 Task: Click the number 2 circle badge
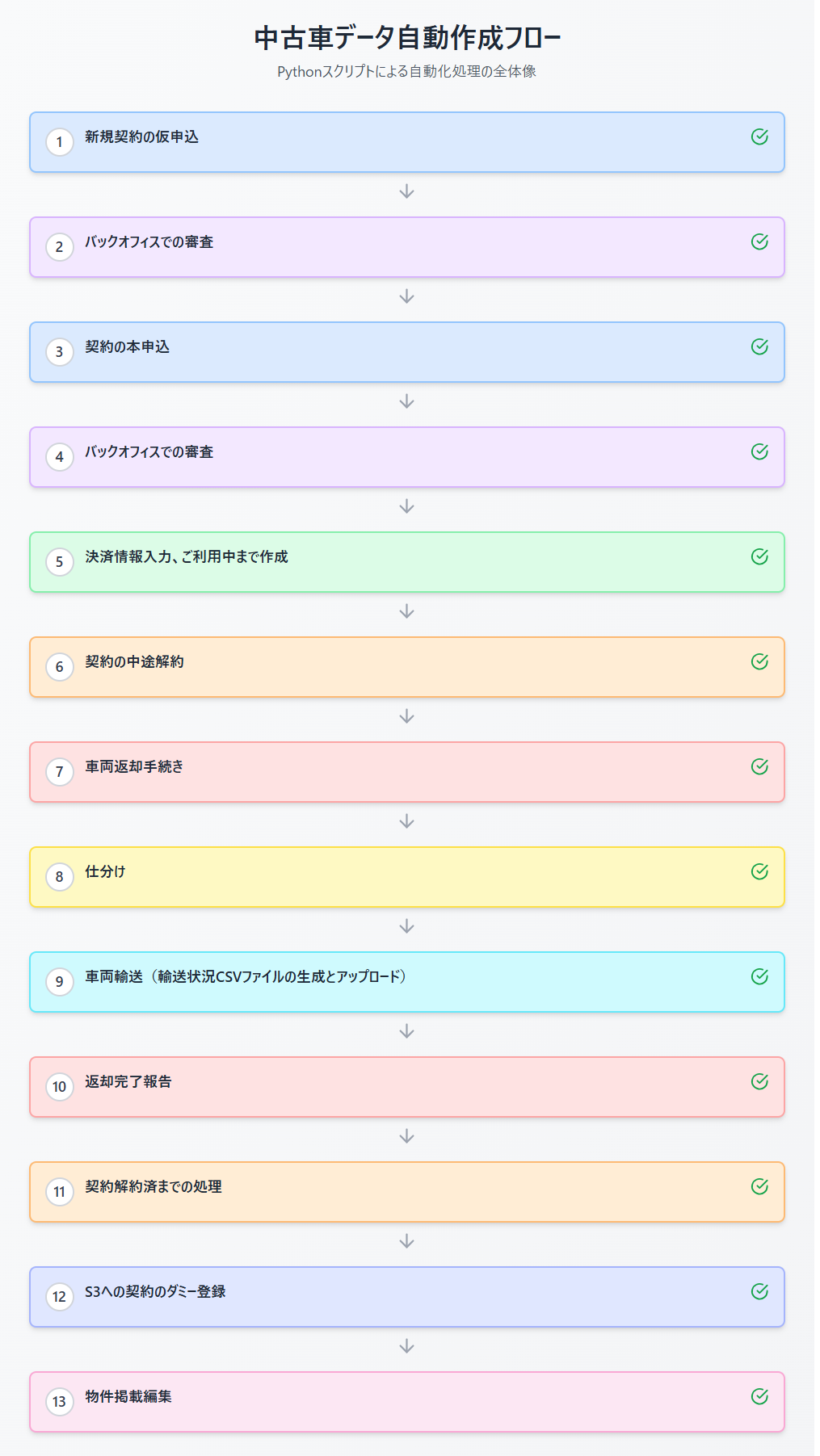click(x=60, y=246)
